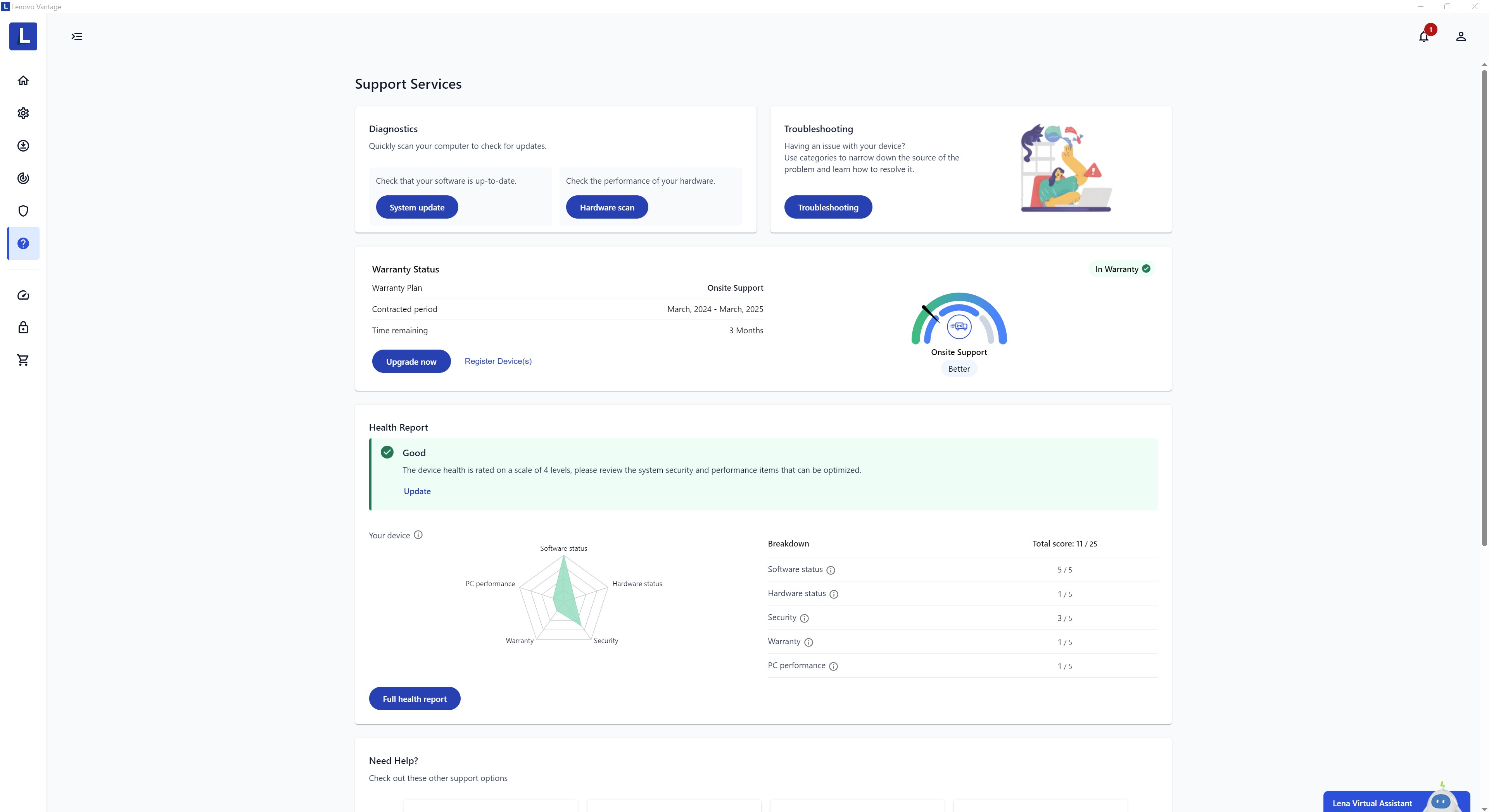The width and height of the screenshot is (1489, 812).
Task: Select Support question-mark icon in sidebar
Action: pos(23,243)
